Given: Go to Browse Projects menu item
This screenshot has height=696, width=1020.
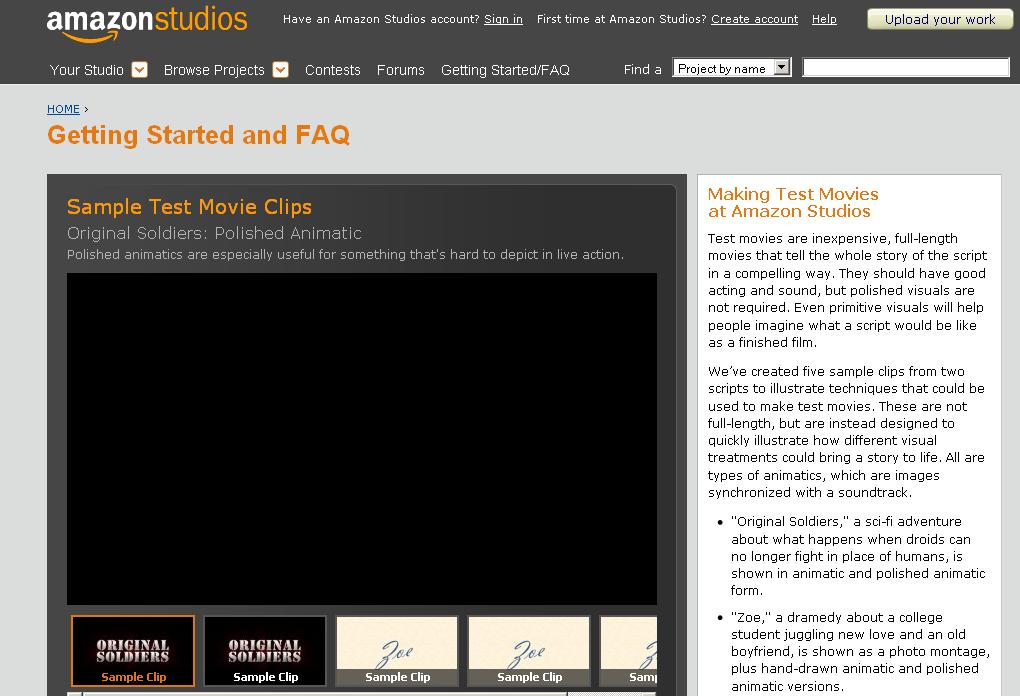Looking at the screenshot, I should click(x=214, y=70).
